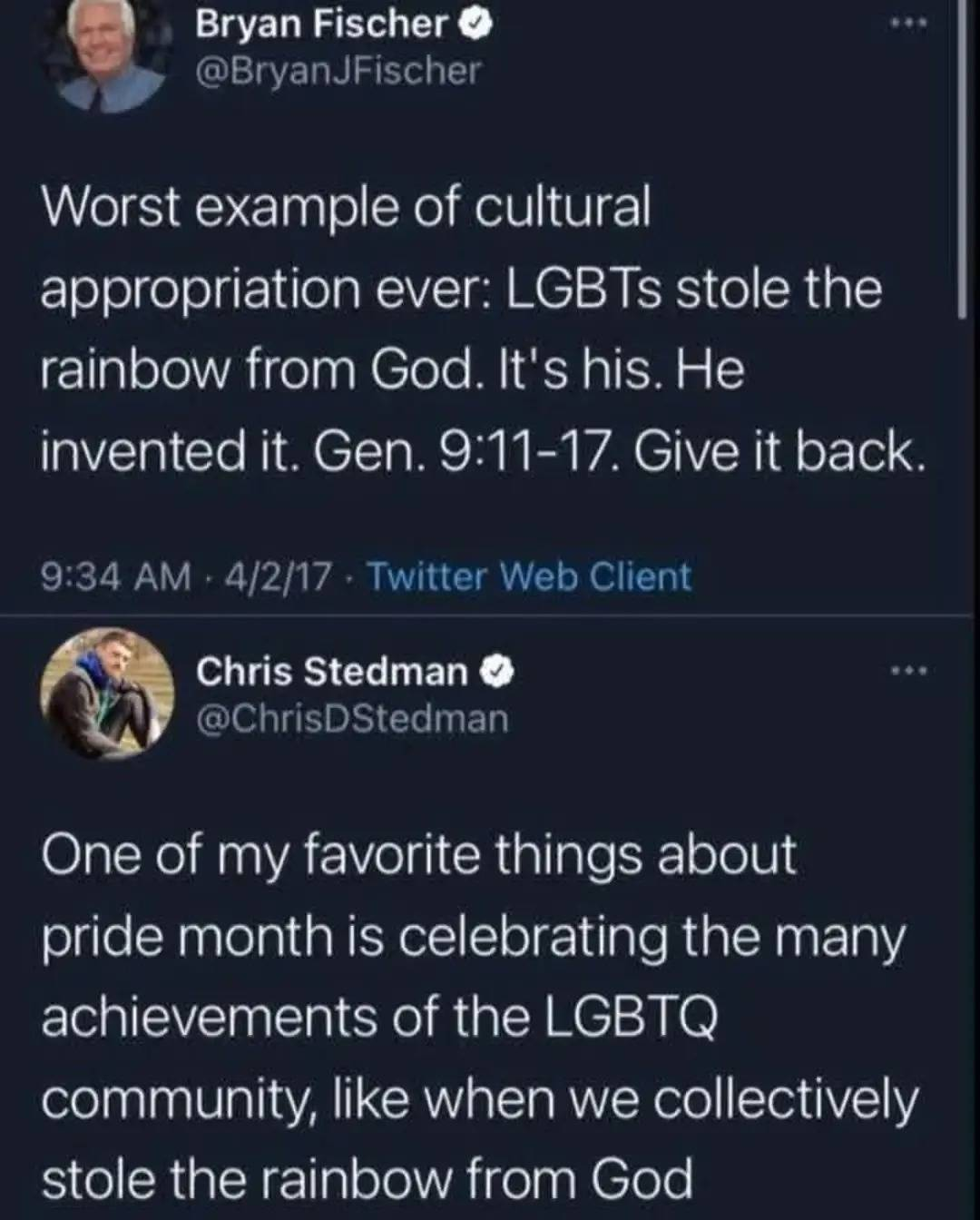Click the word "LGBTQ" in Stedman's tweet
Viewport: 980px width, 1220px height.
pos(632,1017)
